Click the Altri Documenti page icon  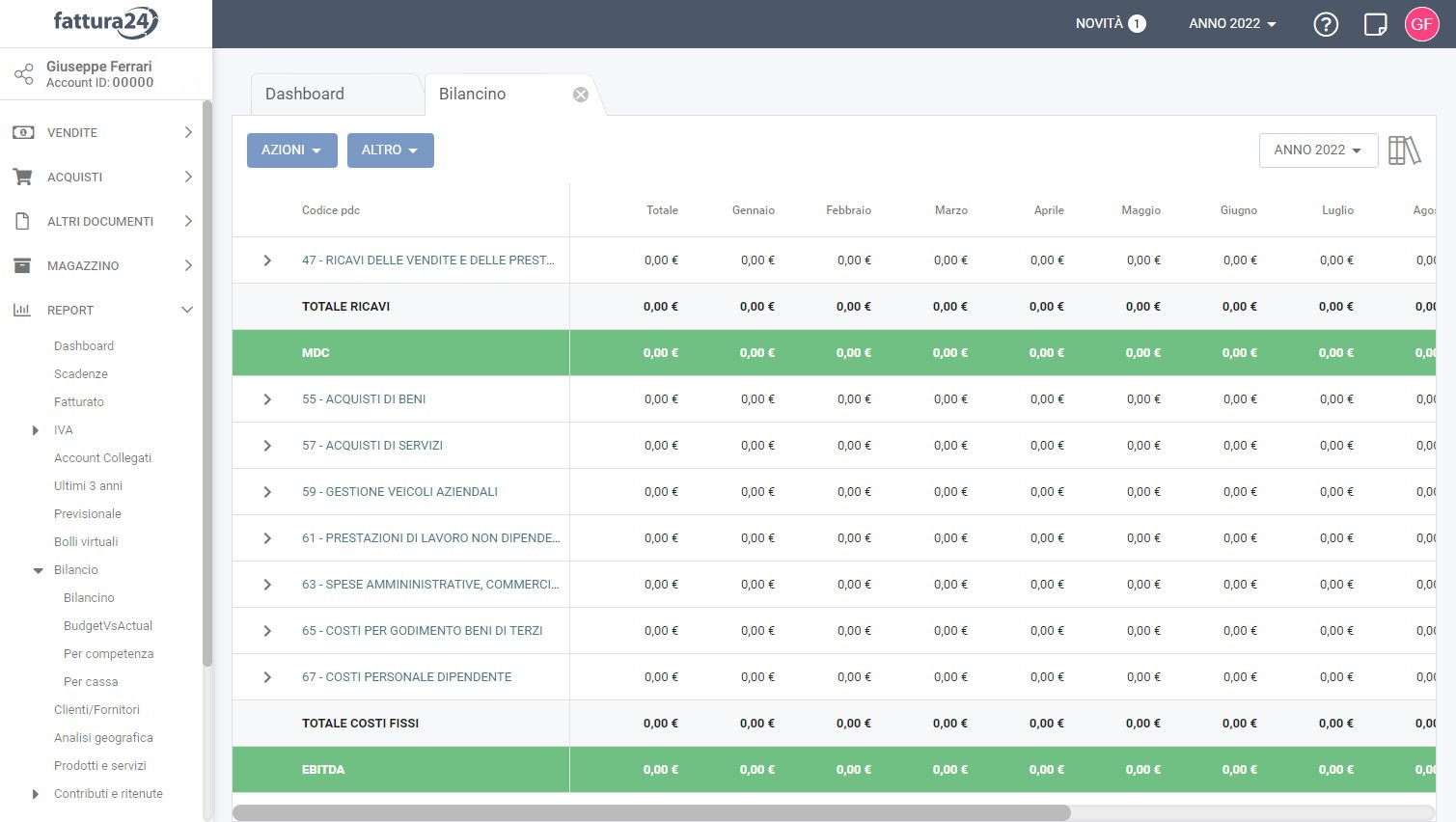pyautogui.click(x=23, y=221)
